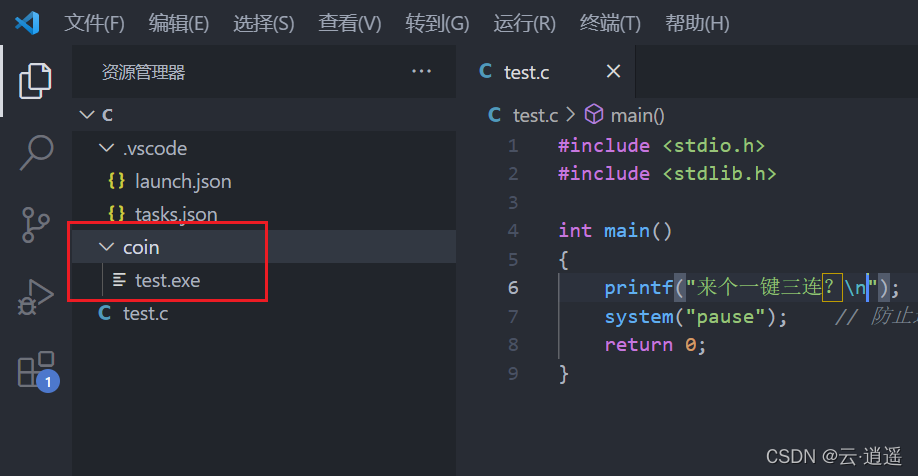
Task: Open the 查看(V) menu
Action: click(x=350, y=23)
